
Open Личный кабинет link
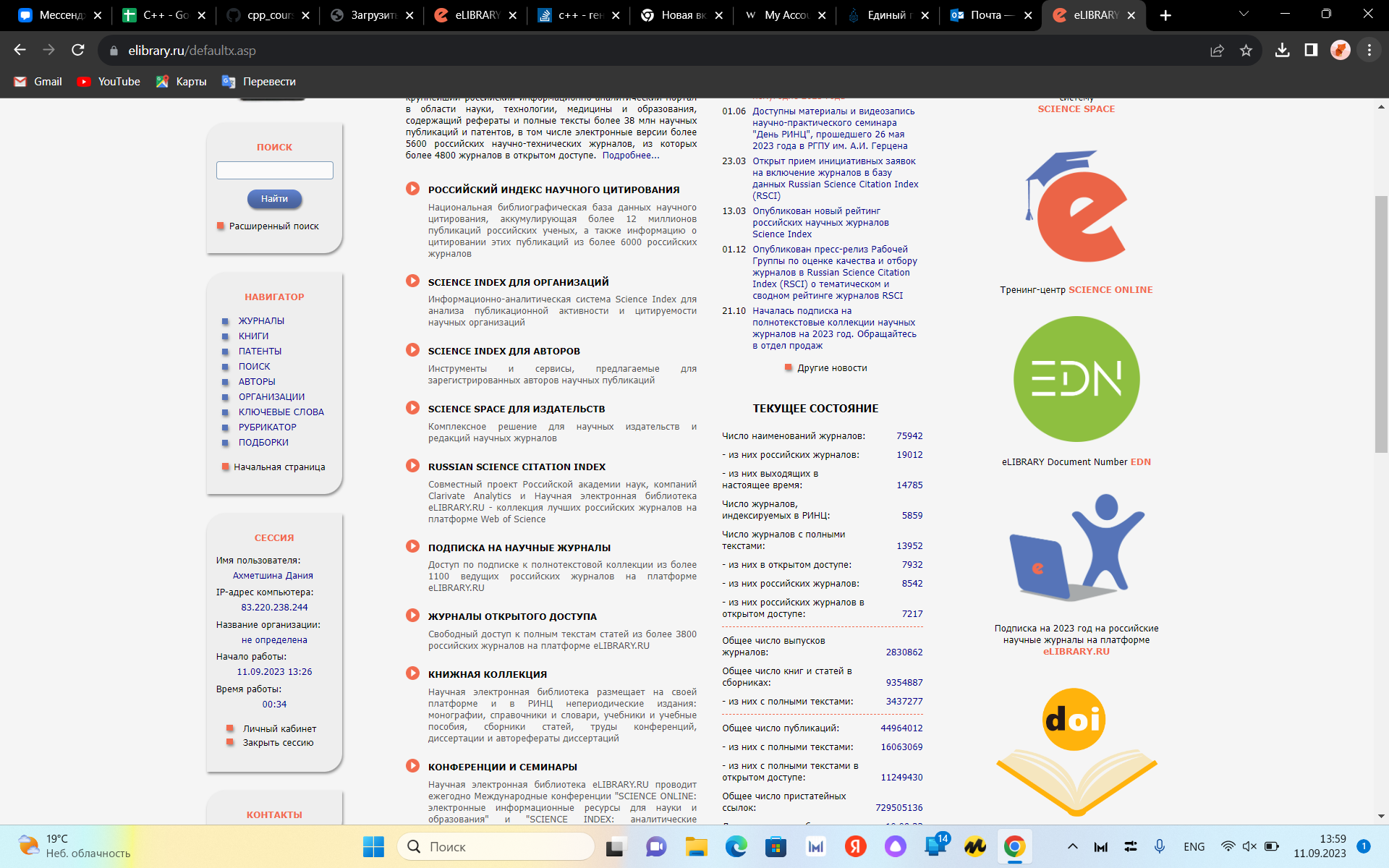(x=279, y=729)
